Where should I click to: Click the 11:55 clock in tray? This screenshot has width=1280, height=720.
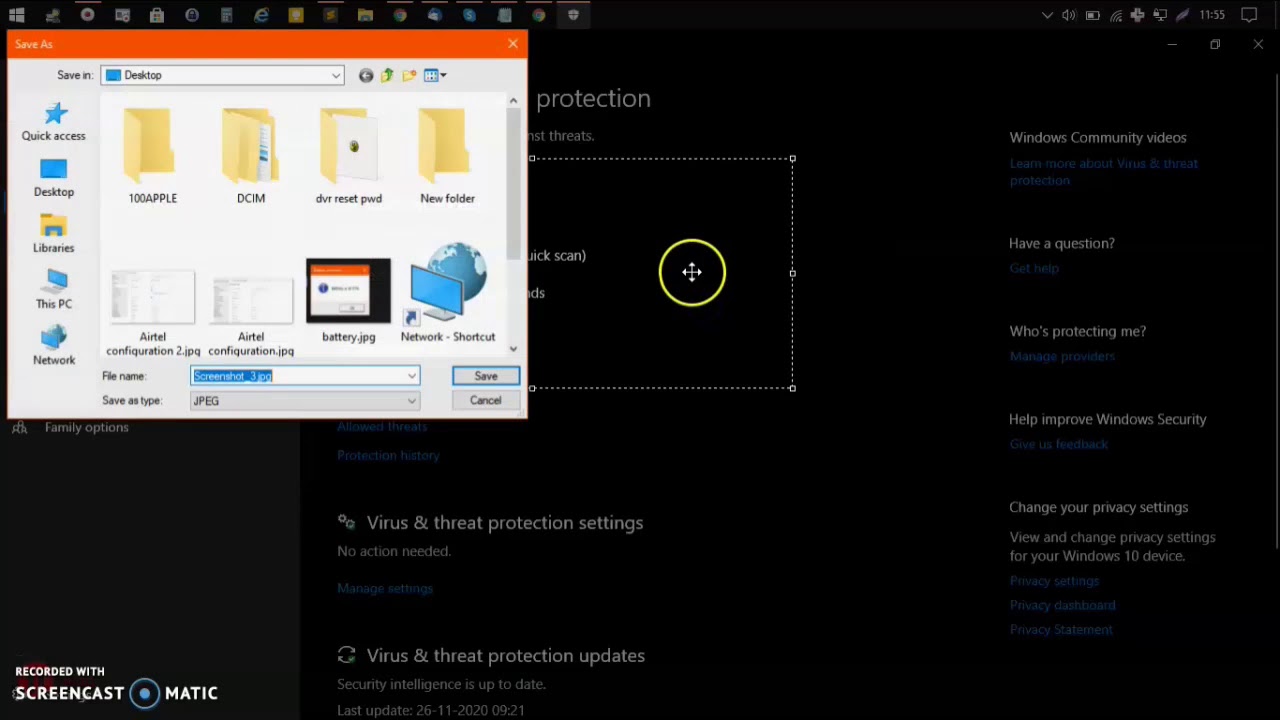tap(1212, 15)
